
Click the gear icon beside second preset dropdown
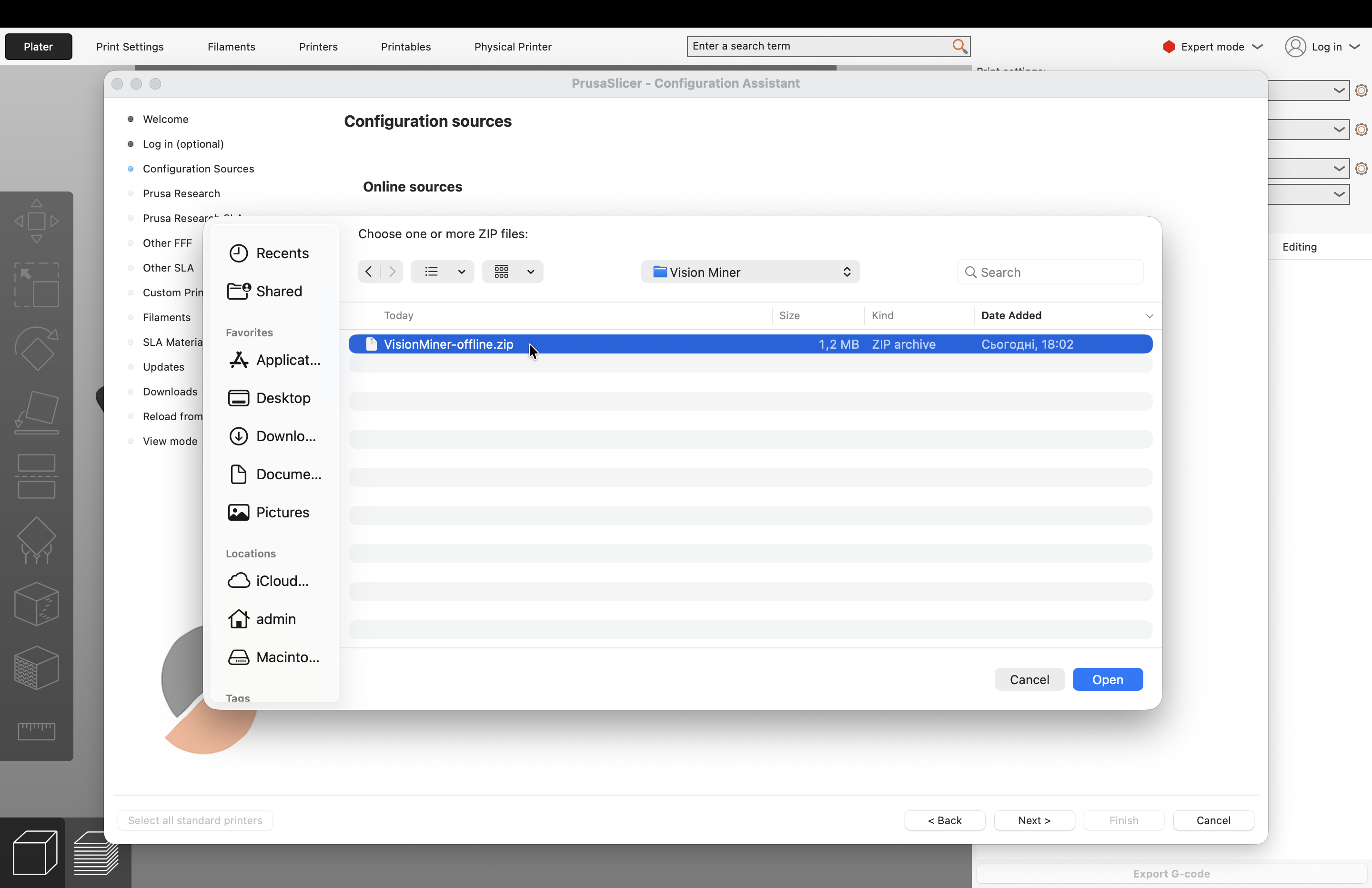1361,130
